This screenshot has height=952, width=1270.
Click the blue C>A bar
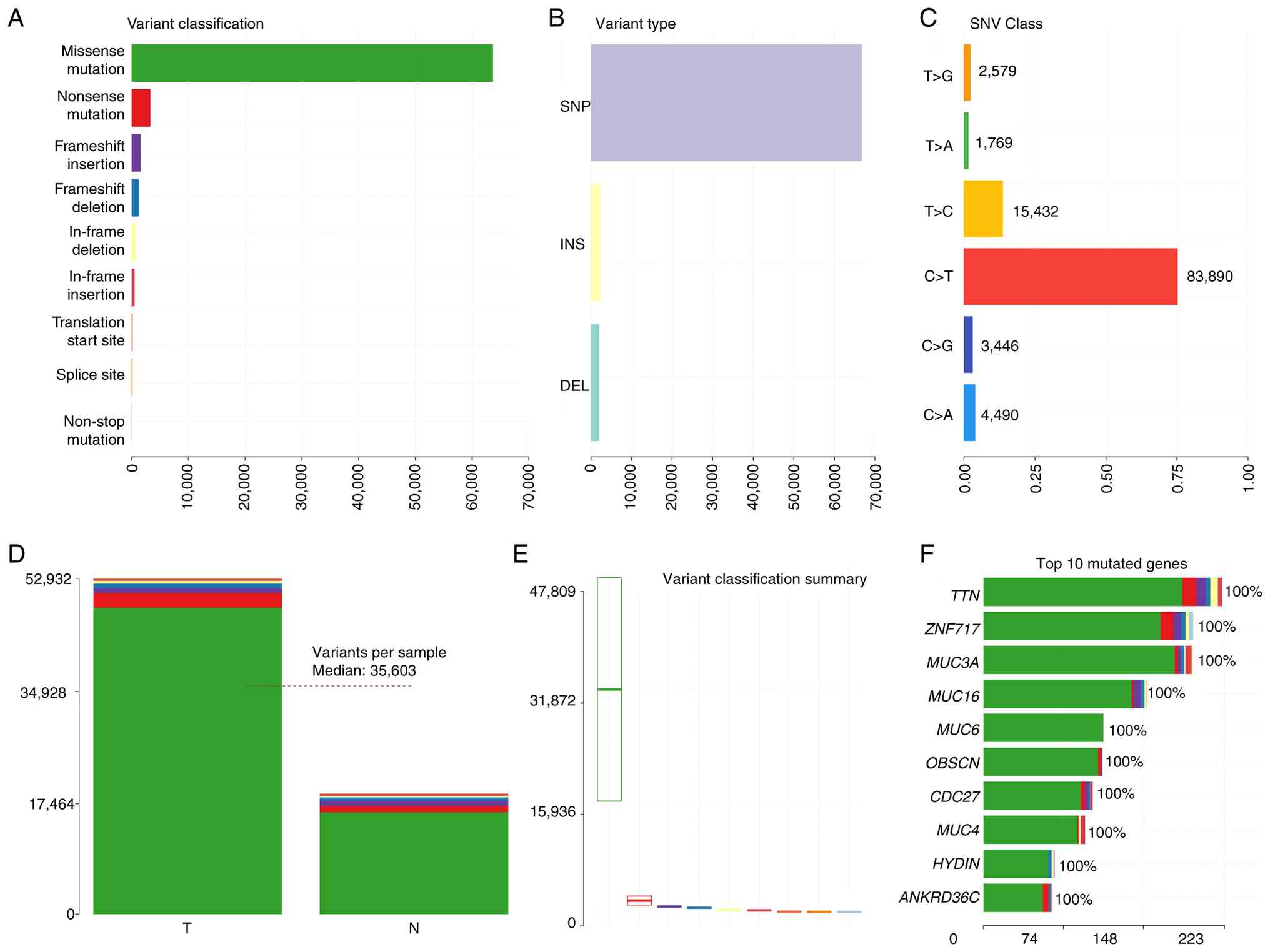coord(969,413)
